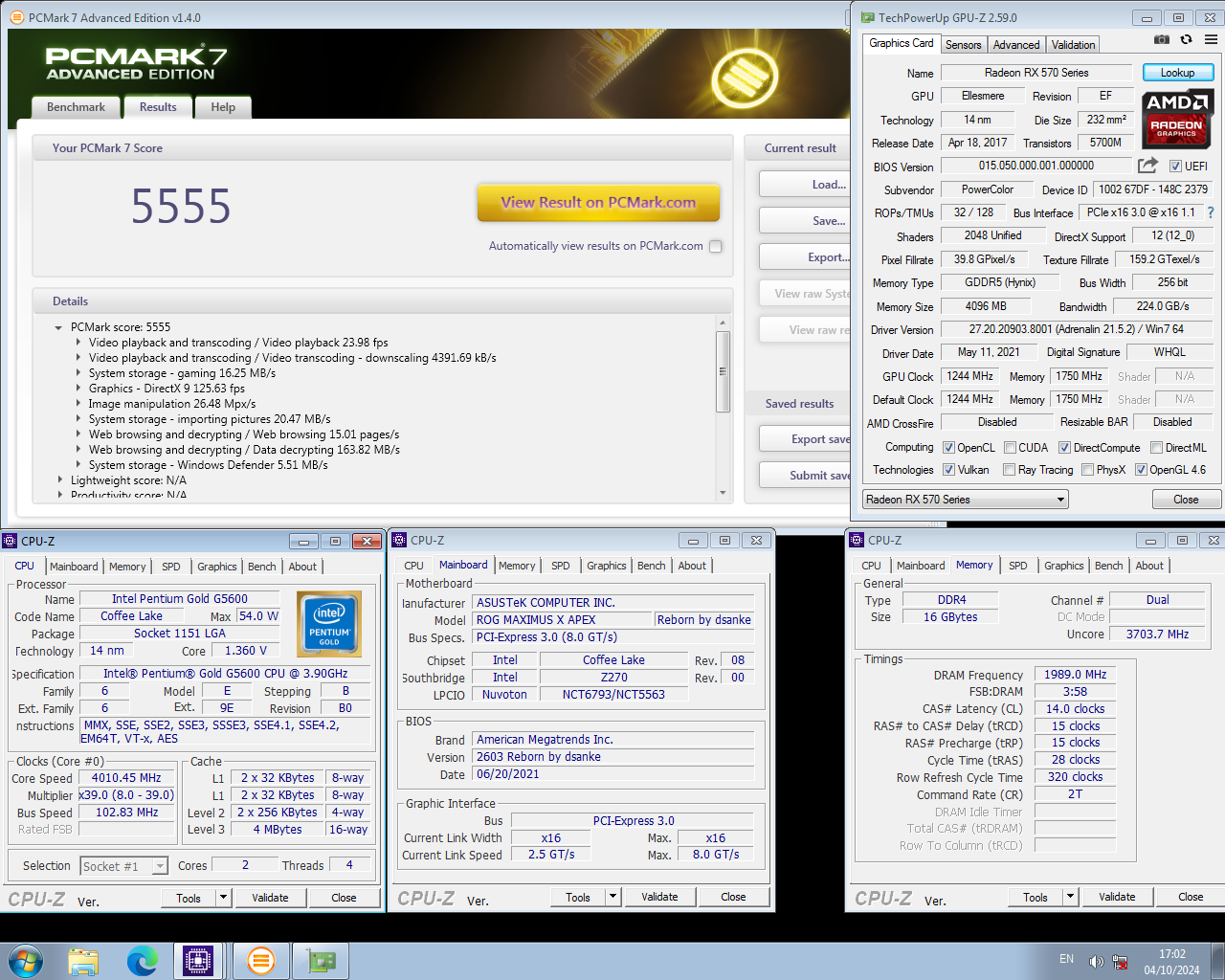The width and height of the screenshot is (1225, 980).
Task: Click View Result on PCMark.com button
Action: click(x=598, y=203)
